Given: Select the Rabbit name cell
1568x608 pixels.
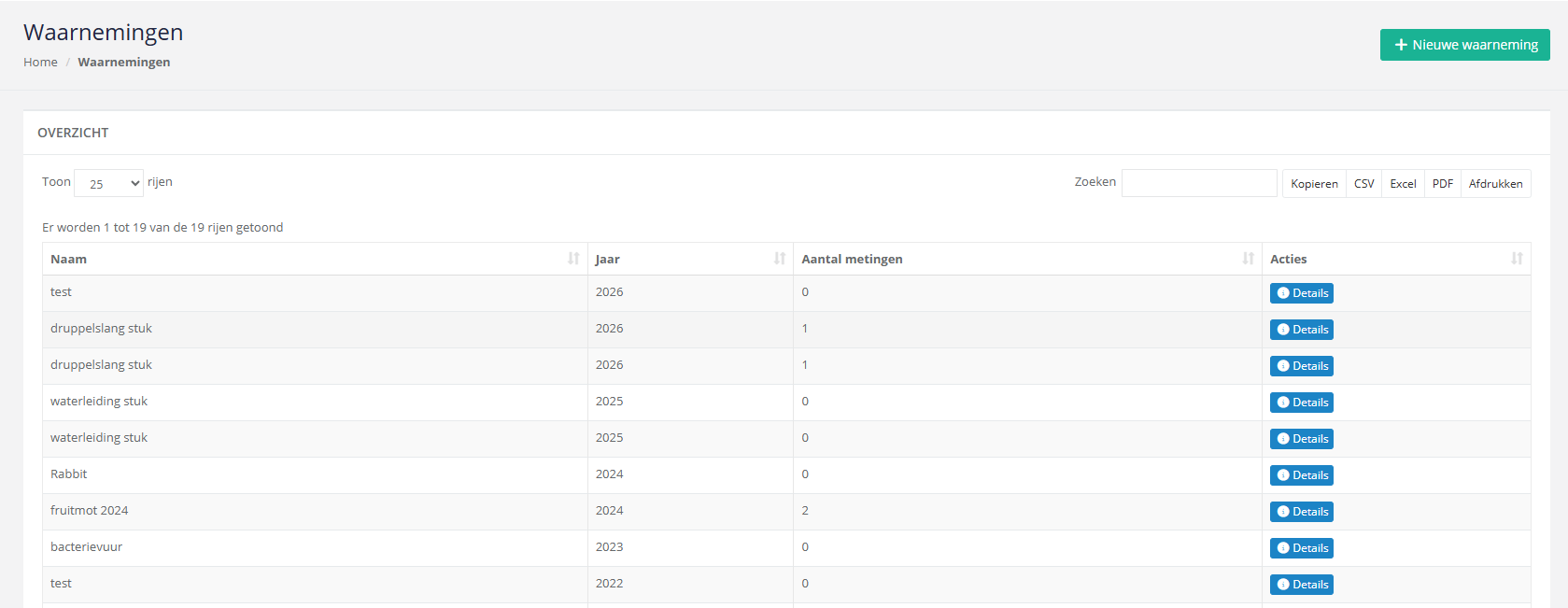Looking at the screenshot, I should coord(315,475).
